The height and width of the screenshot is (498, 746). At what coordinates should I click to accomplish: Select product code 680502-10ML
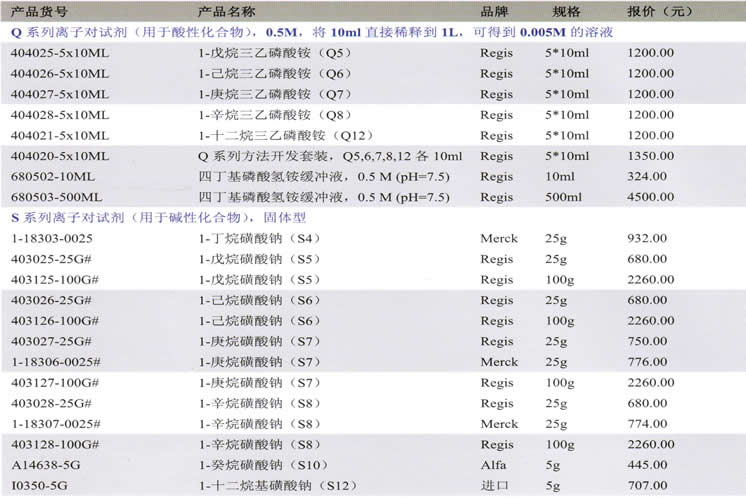(x=52, y=176)
